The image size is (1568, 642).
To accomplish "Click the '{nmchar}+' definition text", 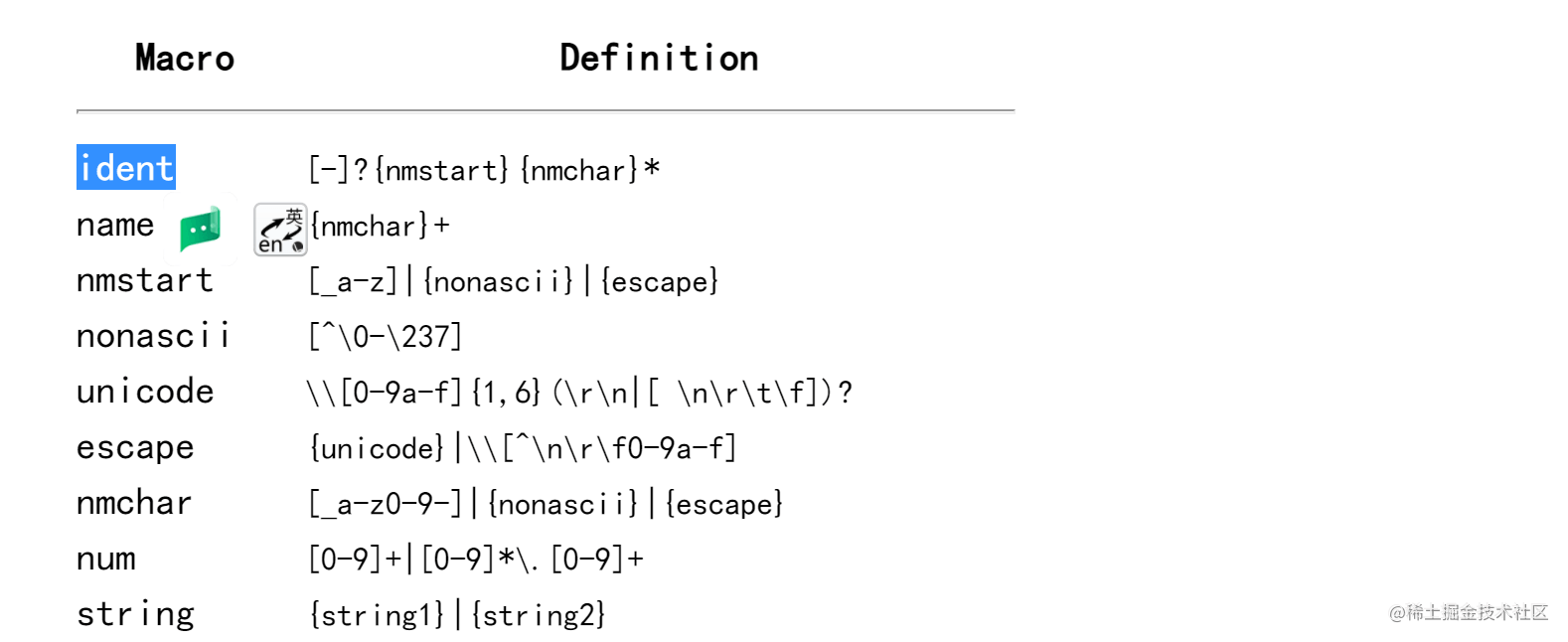I will click(381, 227).
